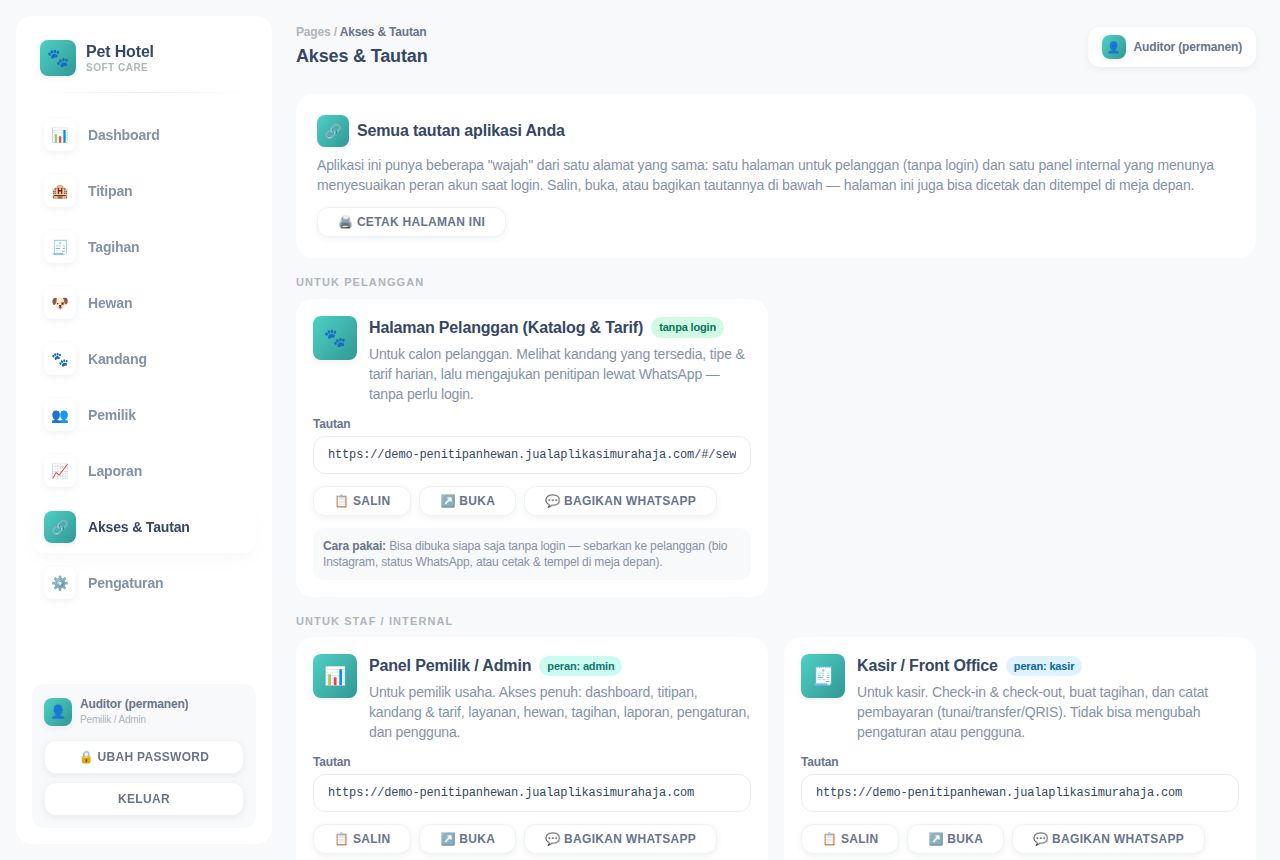
Task: Click the Auditor (permanen) badge at top right
Action: (1172, 47)
